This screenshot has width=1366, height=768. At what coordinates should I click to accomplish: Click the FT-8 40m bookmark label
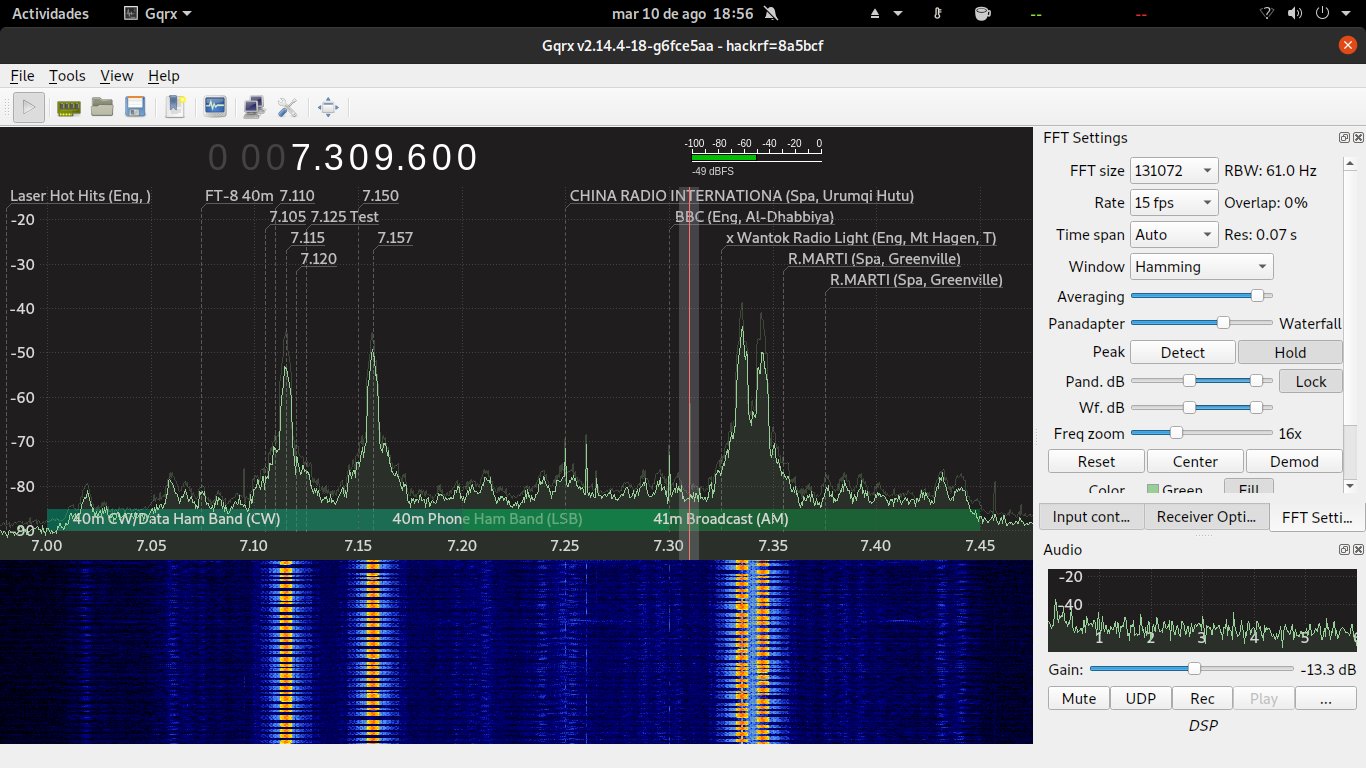[239, 196]
